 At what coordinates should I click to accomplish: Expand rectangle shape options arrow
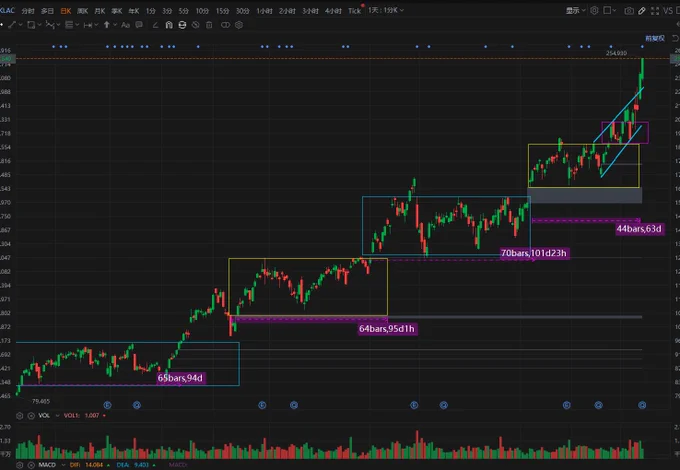[39, 25]
